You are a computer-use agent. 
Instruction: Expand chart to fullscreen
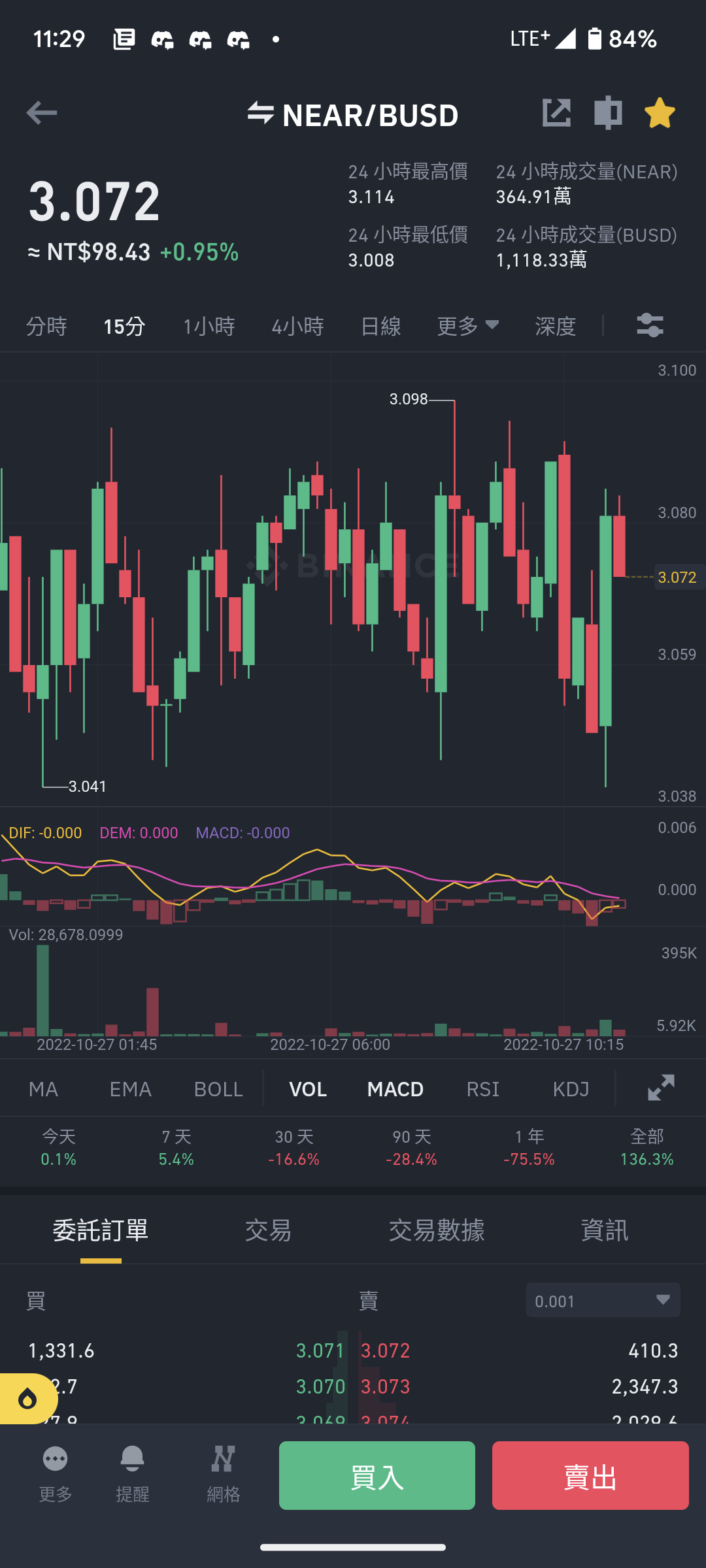pos(661,1088)
